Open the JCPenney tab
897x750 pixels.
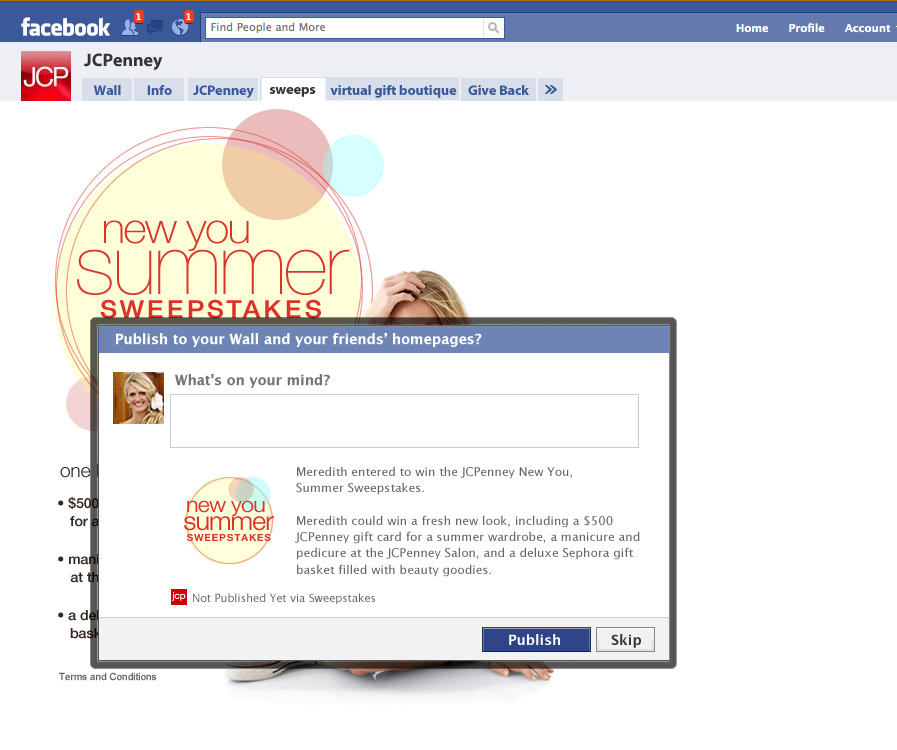pos(223,90)
